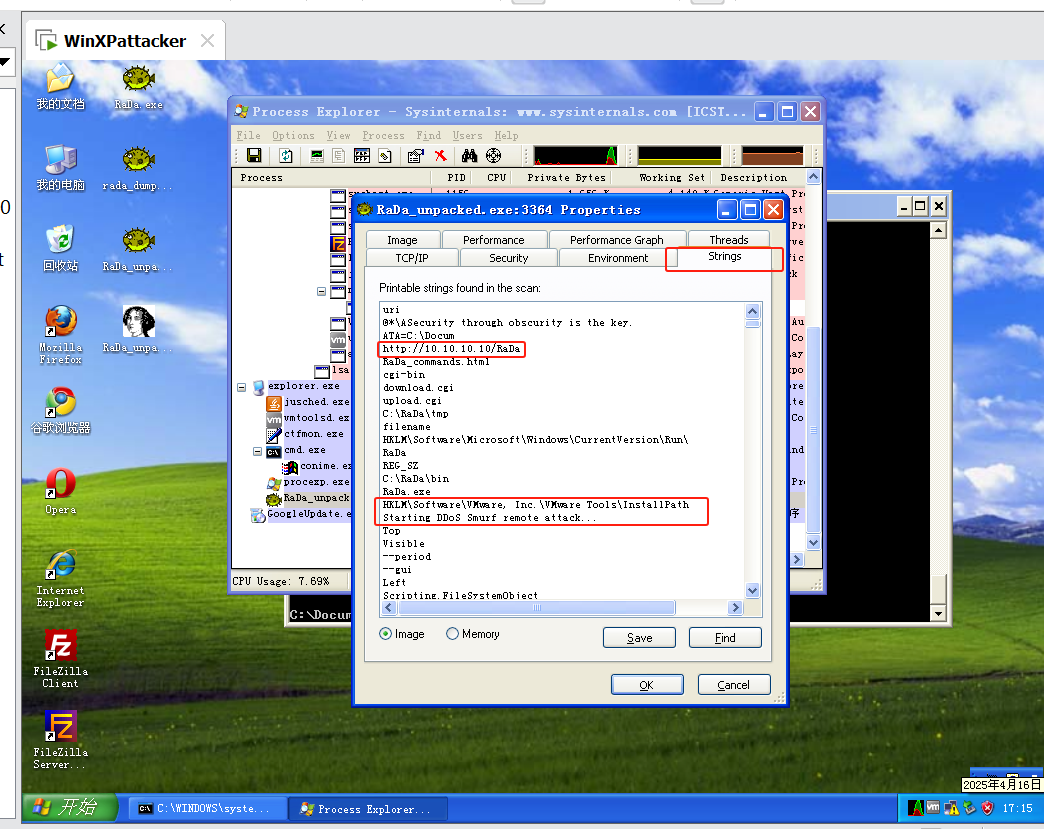Viewport: 1044px width, 829px height.
Task: Select the procexp.exe process row
Action: 309,482
